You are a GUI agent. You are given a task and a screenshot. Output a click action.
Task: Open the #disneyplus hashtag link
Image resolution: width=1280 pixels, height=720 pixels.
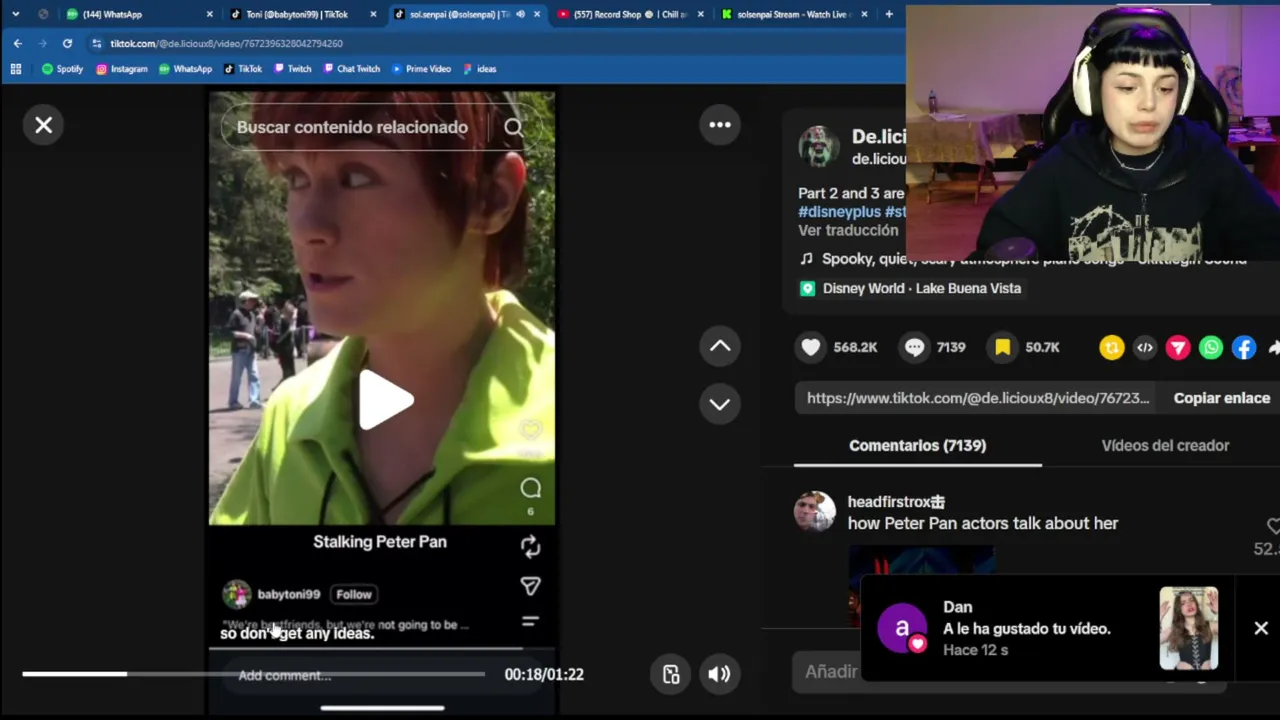(839, 212)
